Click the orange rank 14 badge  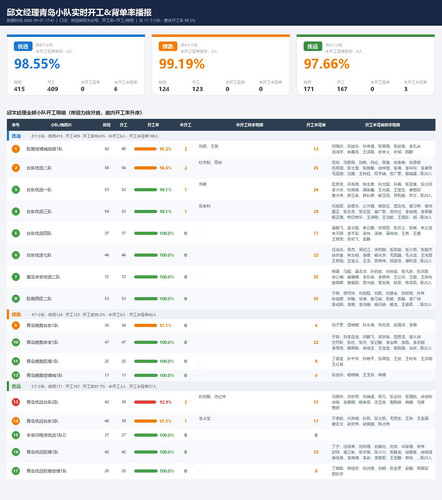16,421
